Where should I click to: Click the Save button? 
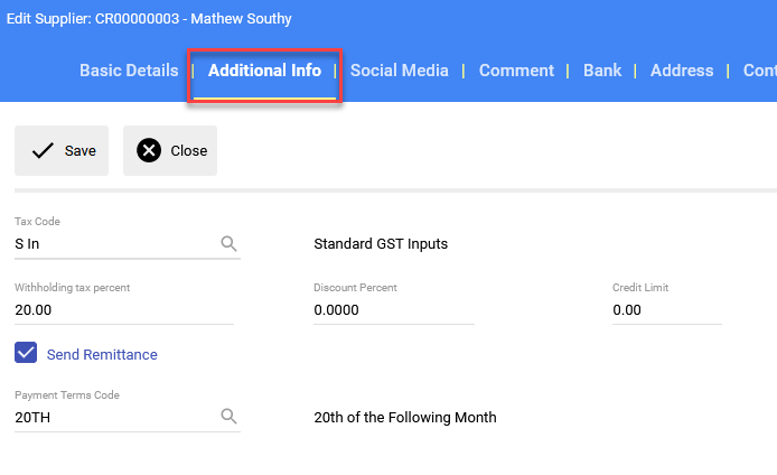point(61,151)
